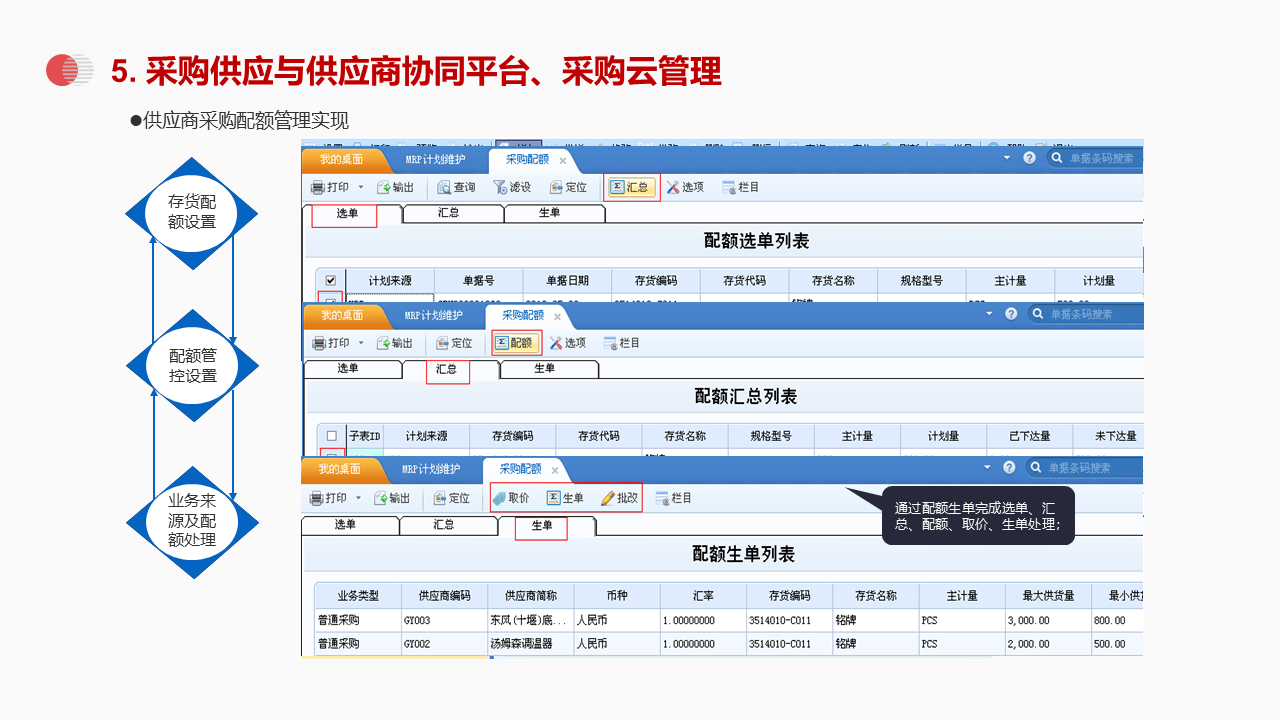Open 栏目 columns in 配额汇总列表 window
The width and height of the screenshot is (1280, 720).
tap(622, 343)
